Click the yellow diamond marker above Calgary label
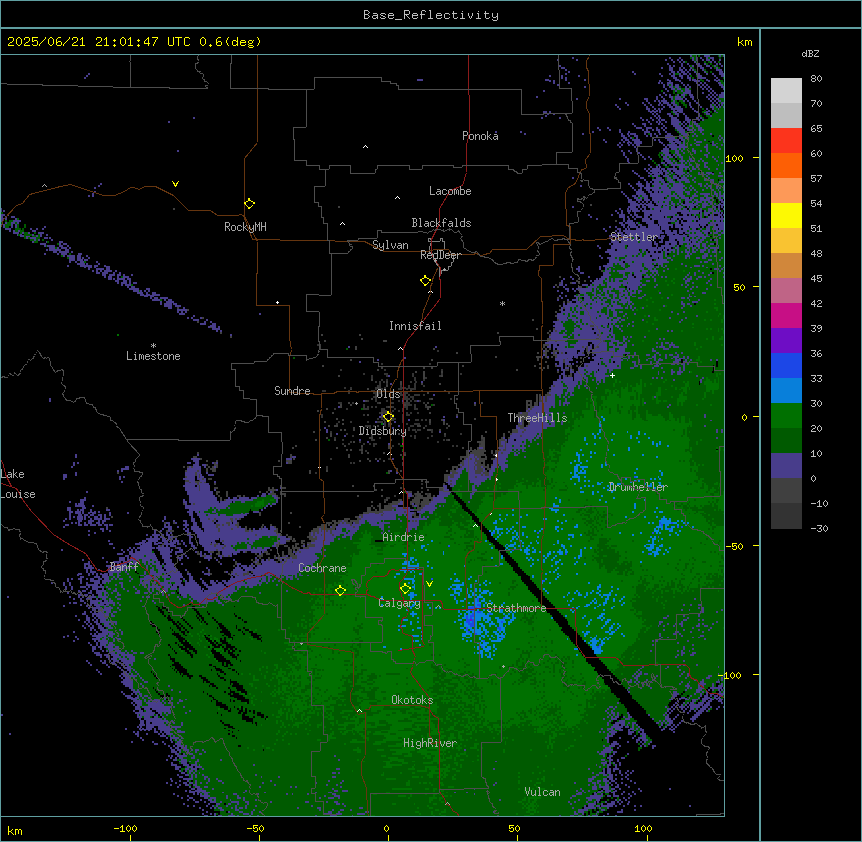 [405, 589]
